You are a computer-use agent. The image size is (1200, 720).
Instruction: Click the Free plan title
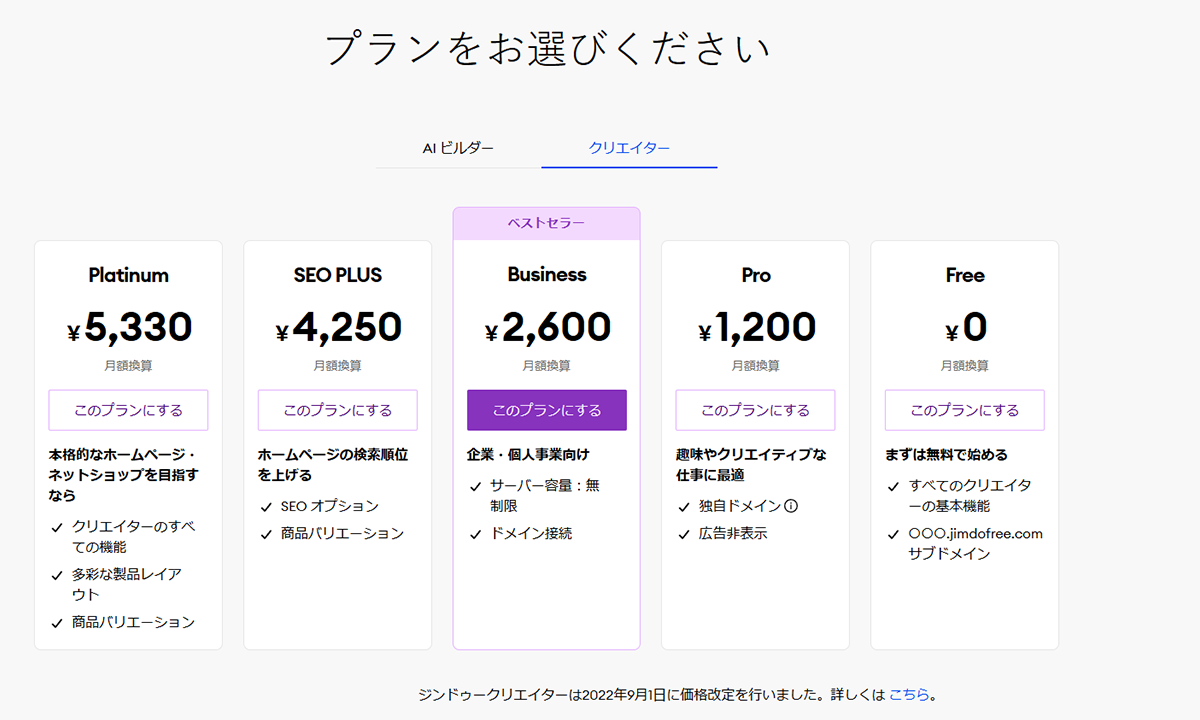click(965, 275)
